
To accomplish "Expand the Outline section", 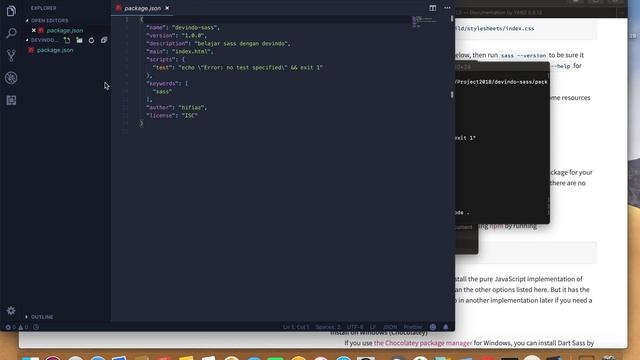I will coord(42,317).
